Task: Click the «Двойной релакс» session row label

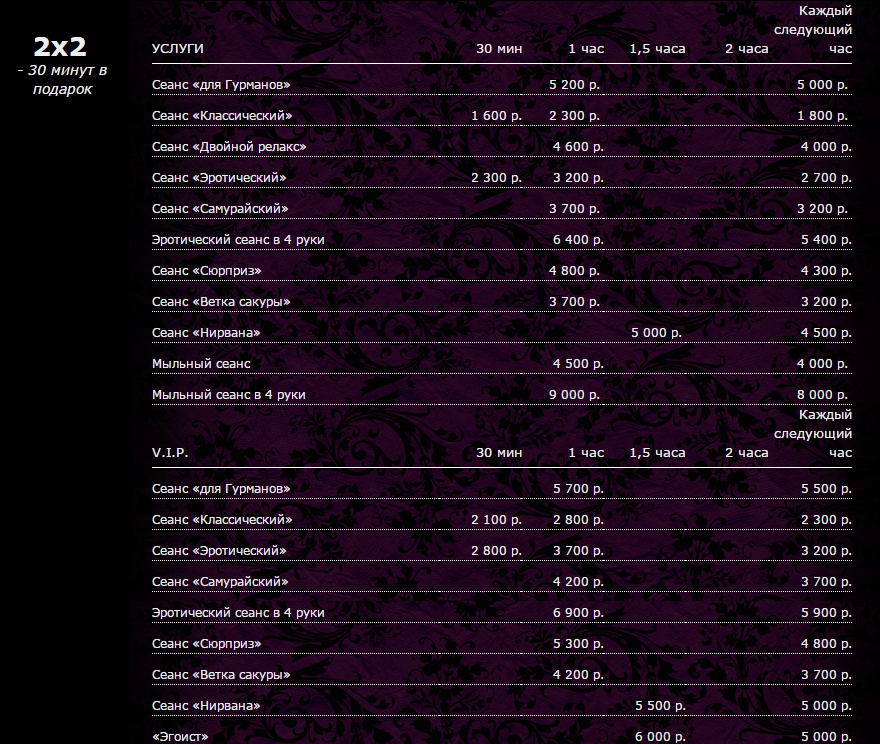Action: pyautogui.click(x=229, y=147)
